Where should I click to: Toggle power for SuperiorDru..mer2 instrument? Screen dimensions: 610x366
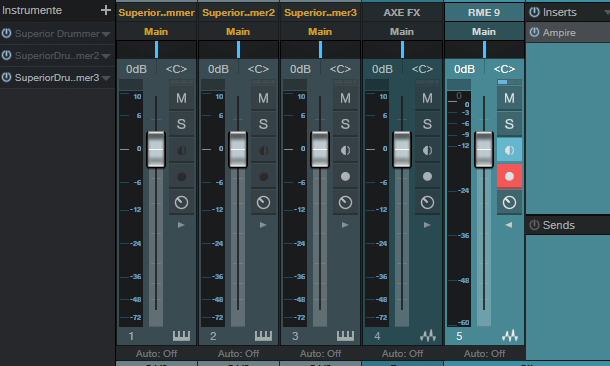click(x=6, y=55)
